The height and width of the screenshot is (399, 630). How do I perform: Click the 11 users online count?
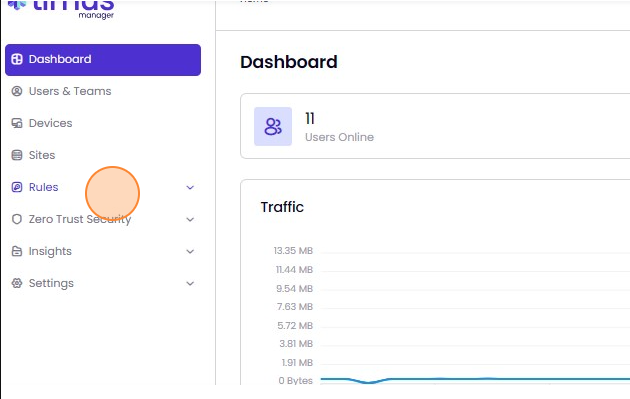pyautogui.click(x=310, y=119)
